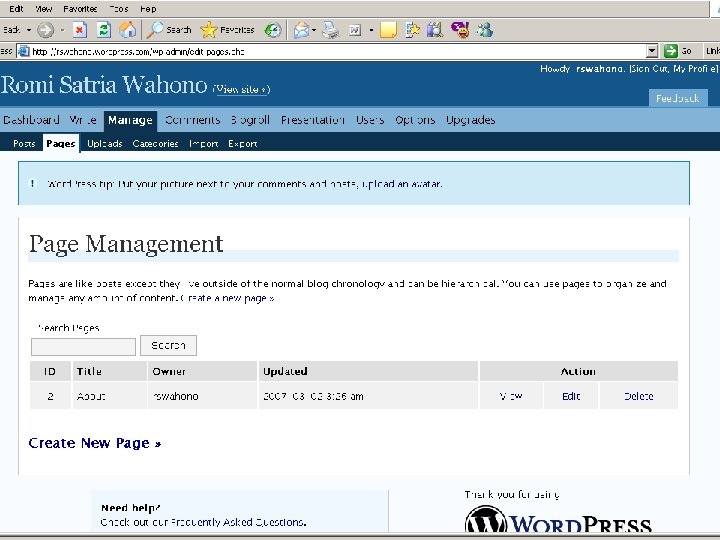Click the page icon in address bar
720x540 pixels.
[23, 51]
